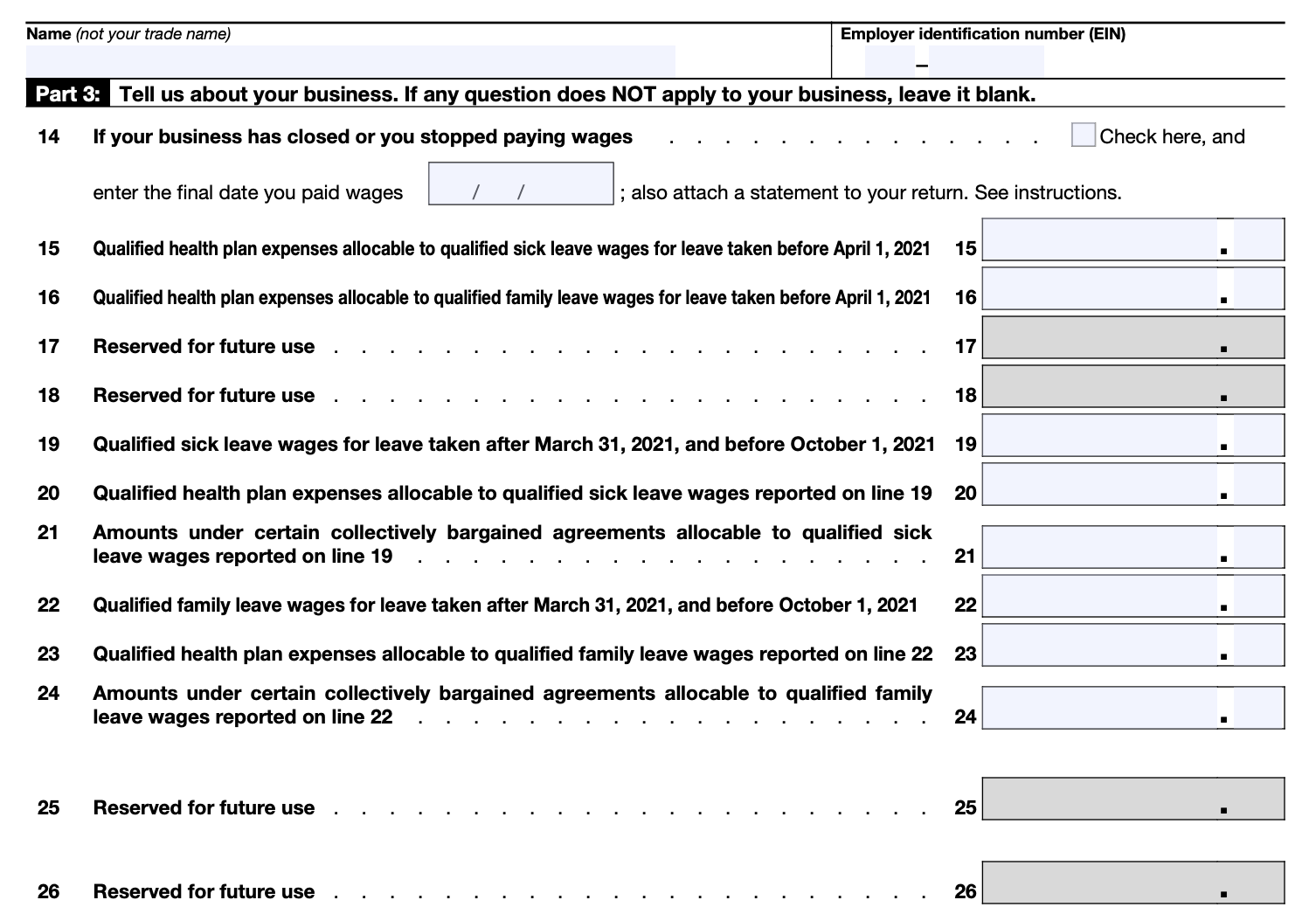Screen dimensions: 1316x914
Task: Enter line 15 dollar amount field
Action: 1099,239
